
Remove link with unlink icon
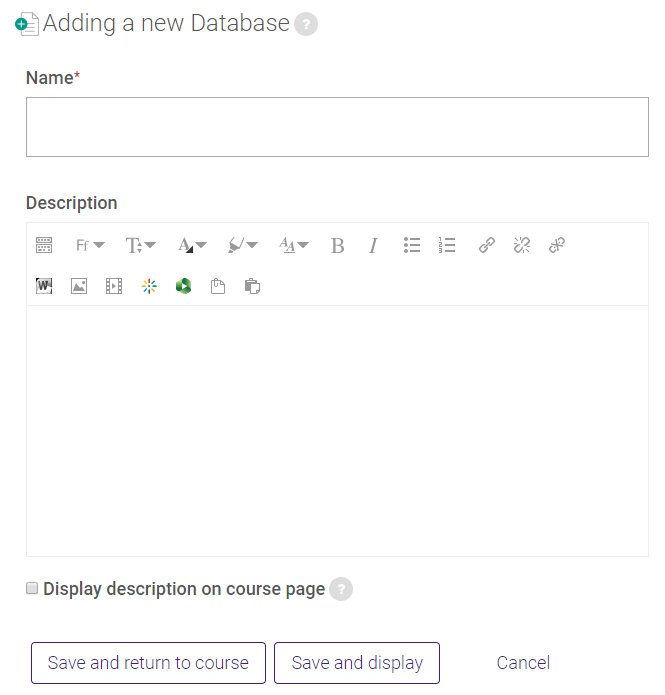pyautogui.click(x=522, y=245)
